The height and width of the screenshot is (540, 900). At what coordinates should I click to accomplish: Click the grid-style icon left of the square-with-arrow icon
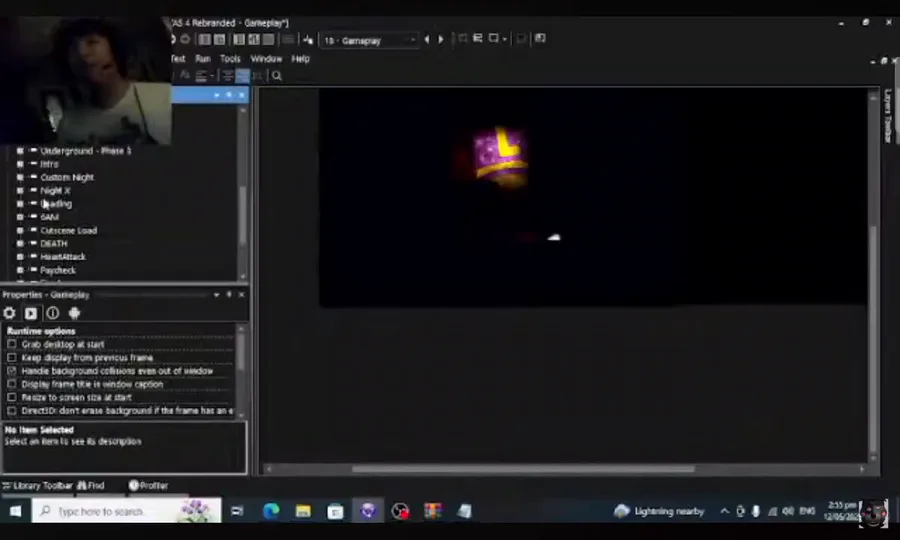click(x=478, y=38)
